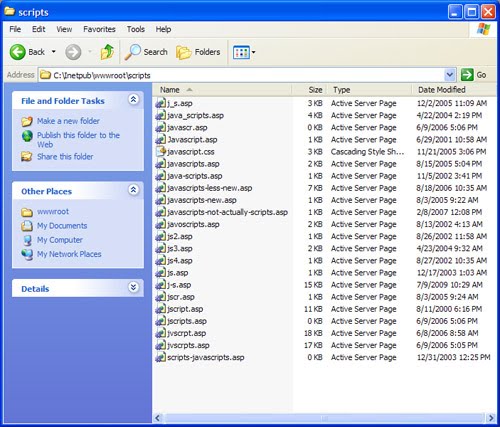Click the scroll right arrow
Image resolution: width=500 pixels, height=427 pixels.
click(x=491, y=418)
